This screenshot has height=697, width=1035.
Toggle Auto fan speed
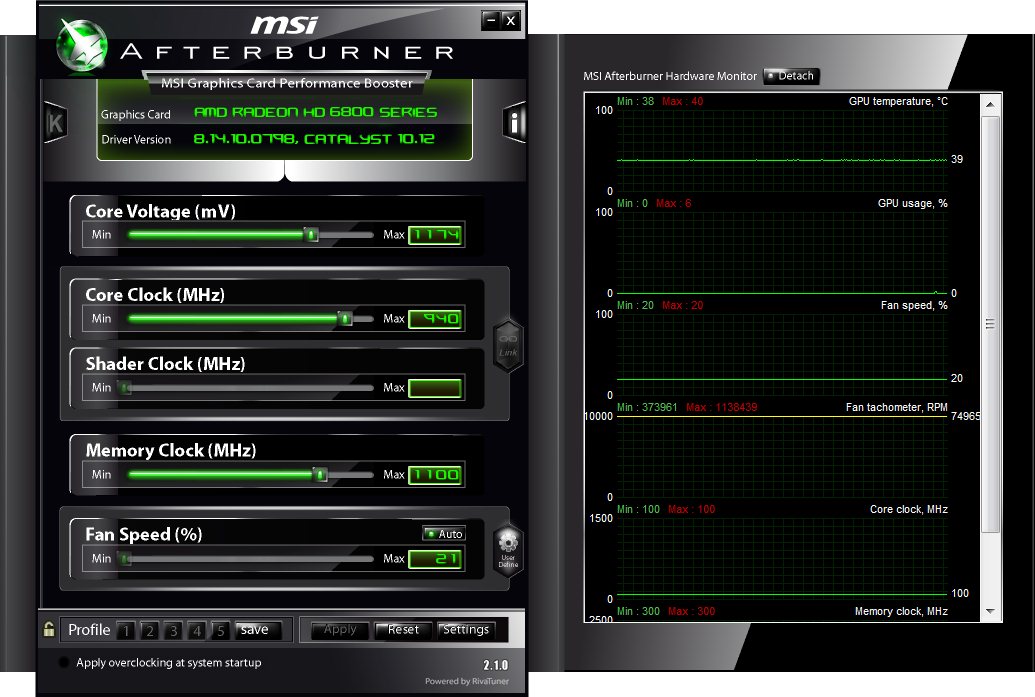click(444, 533)
